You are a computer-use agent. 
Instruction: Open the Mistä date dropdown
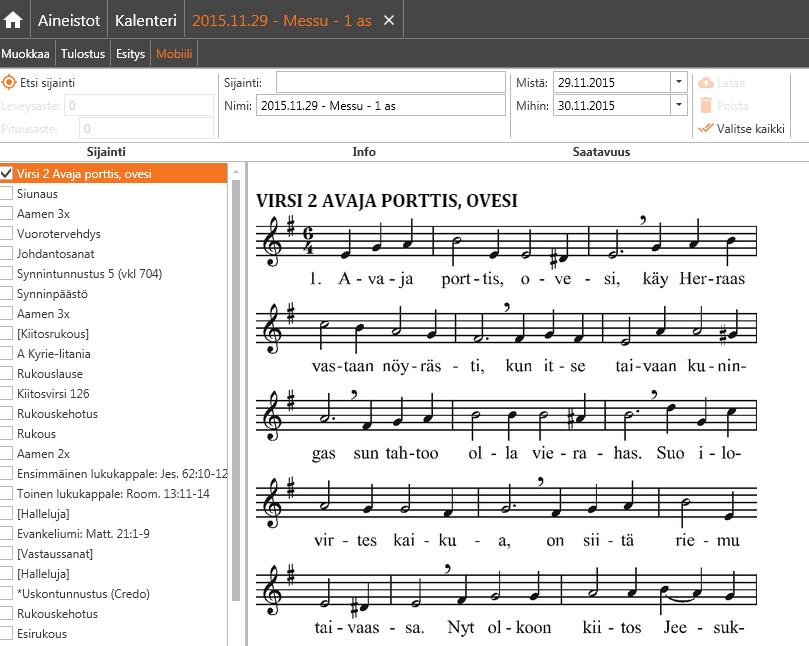click(679, 82)
